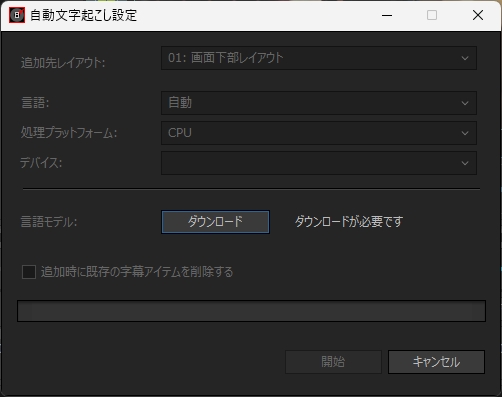Click the 自動文字起こし設定 window title
This screenshot has width=502, height=397.
83,15
